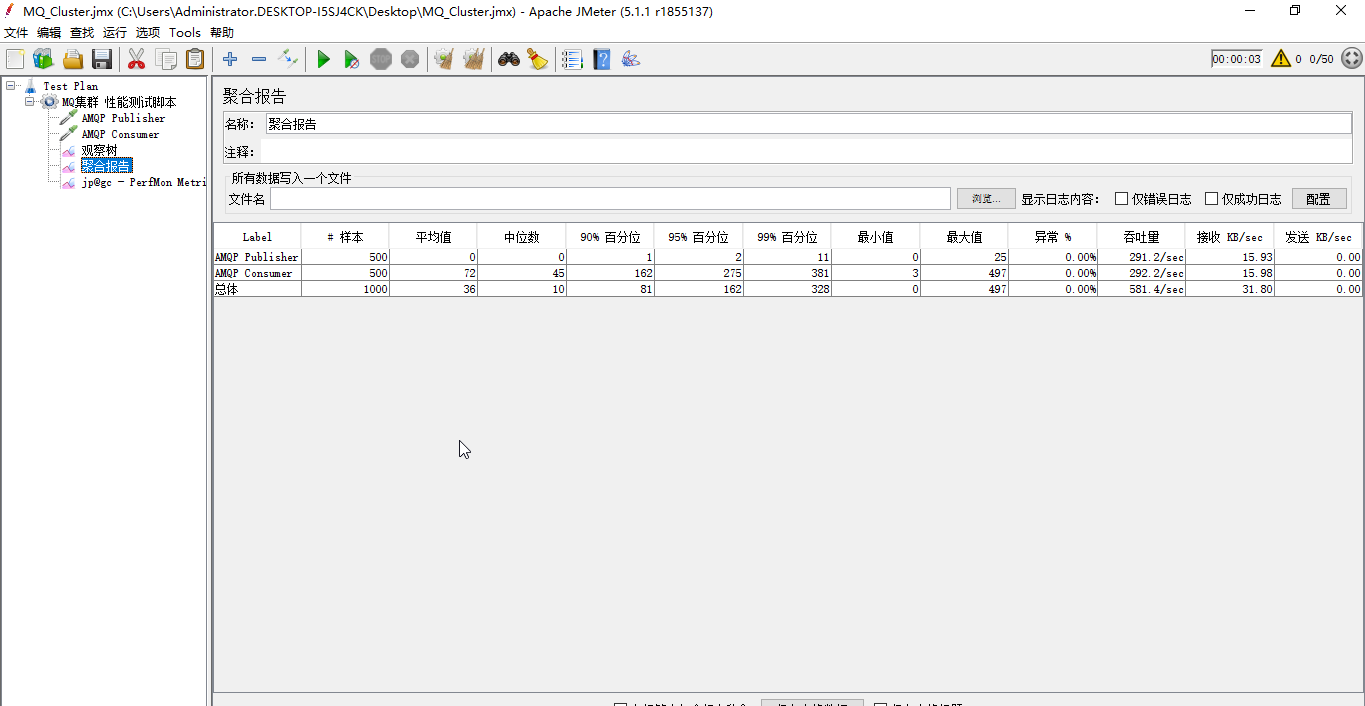
Task: Expand all nodes with plus icon
Action: (x=230, y=59)
